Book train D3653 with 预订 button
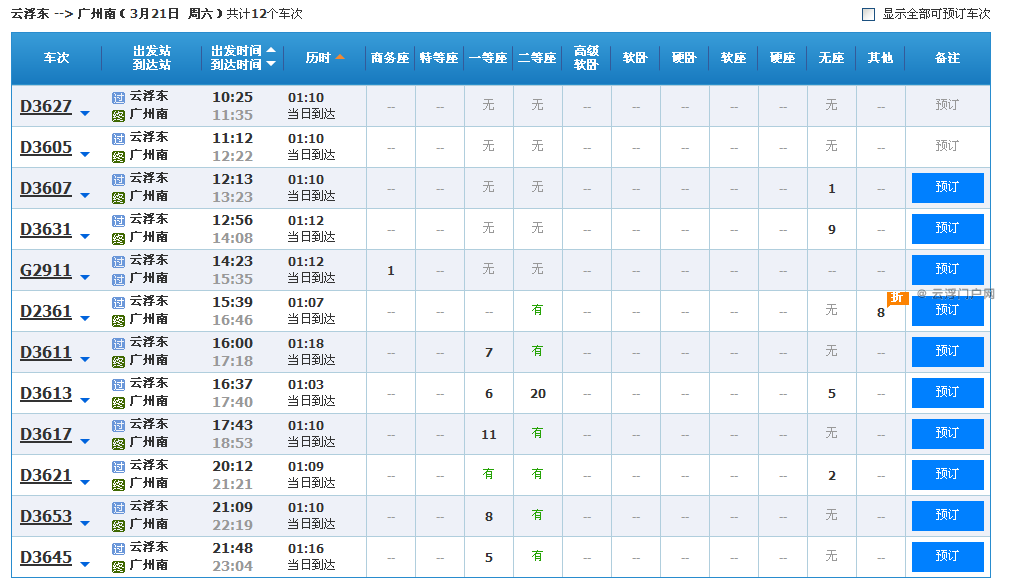Image resolution: width=1009 pixels, height=585 pixels. pyautogui.click(x=947, y=516)
